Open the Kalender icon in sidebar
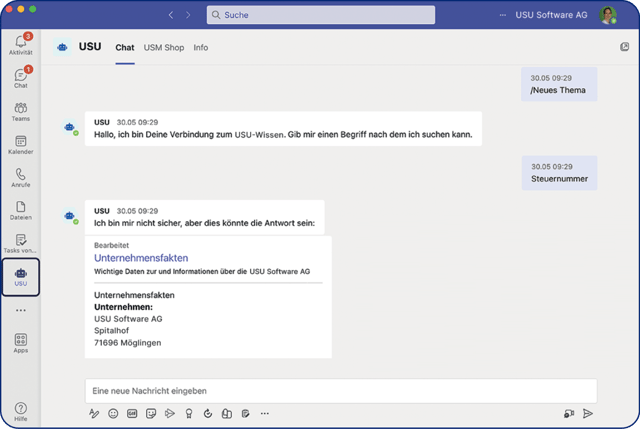 point(20,144)
